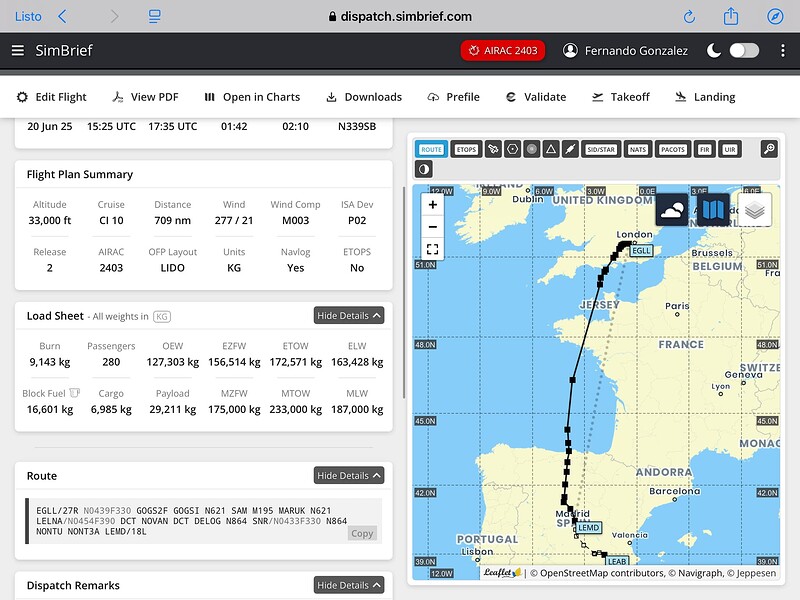The width and height of the screenshot is (800, 600).
Task: Toggle the aircraft traffic layer icon
Action: [x=493, y=149]
